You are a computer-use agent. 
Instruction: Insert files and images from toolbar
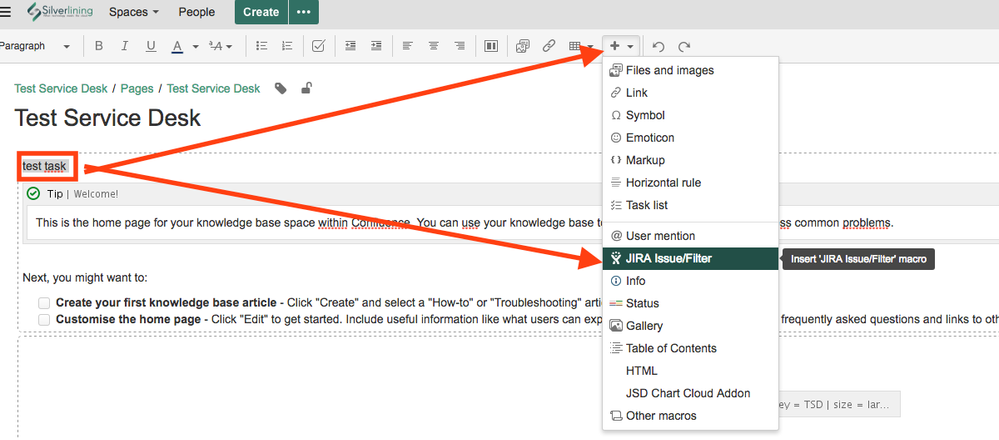click(x=522, y=46)
